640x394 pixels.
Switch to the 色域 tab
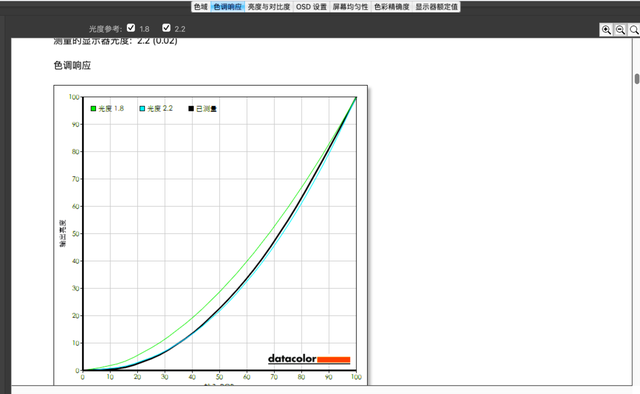pyautogui.click(x=201, y=7)
